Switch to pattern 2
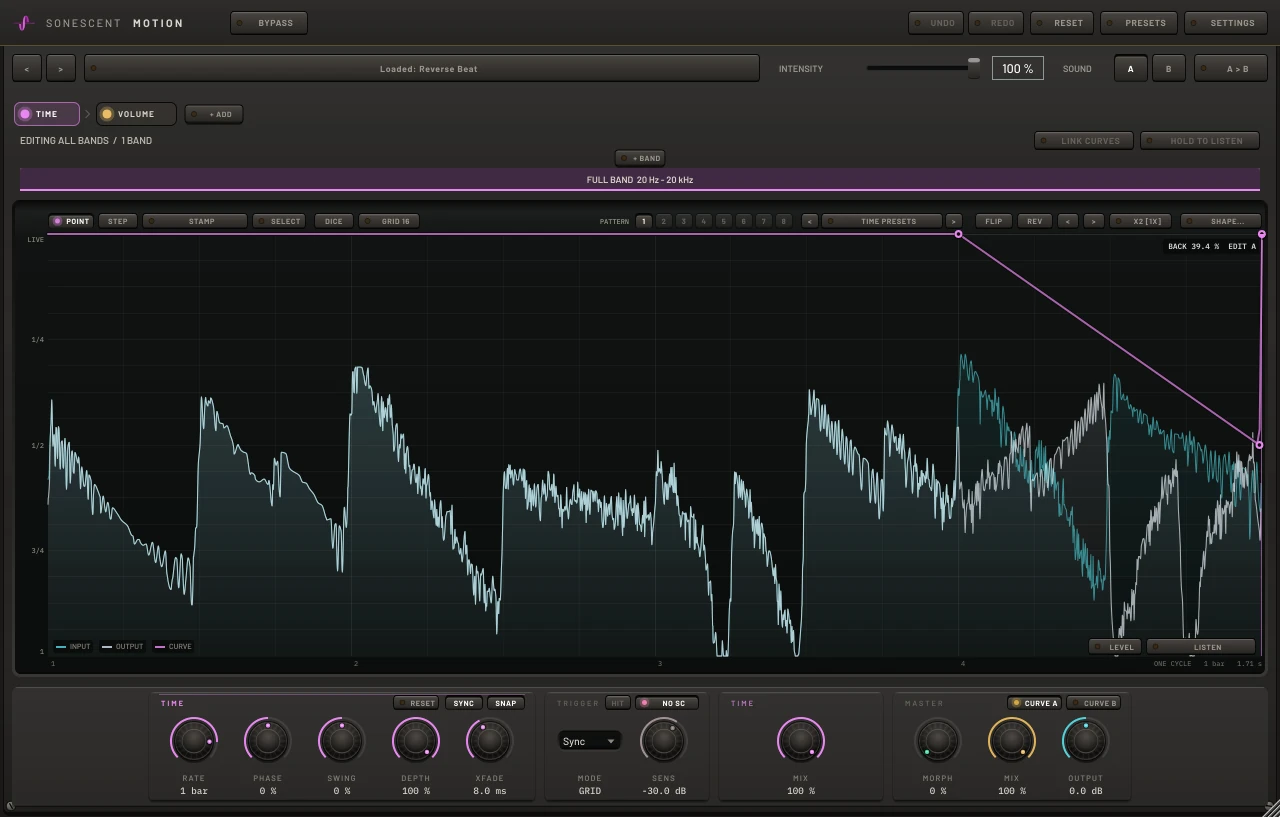The image size is (1280, 817). click(x=663, y=221)
